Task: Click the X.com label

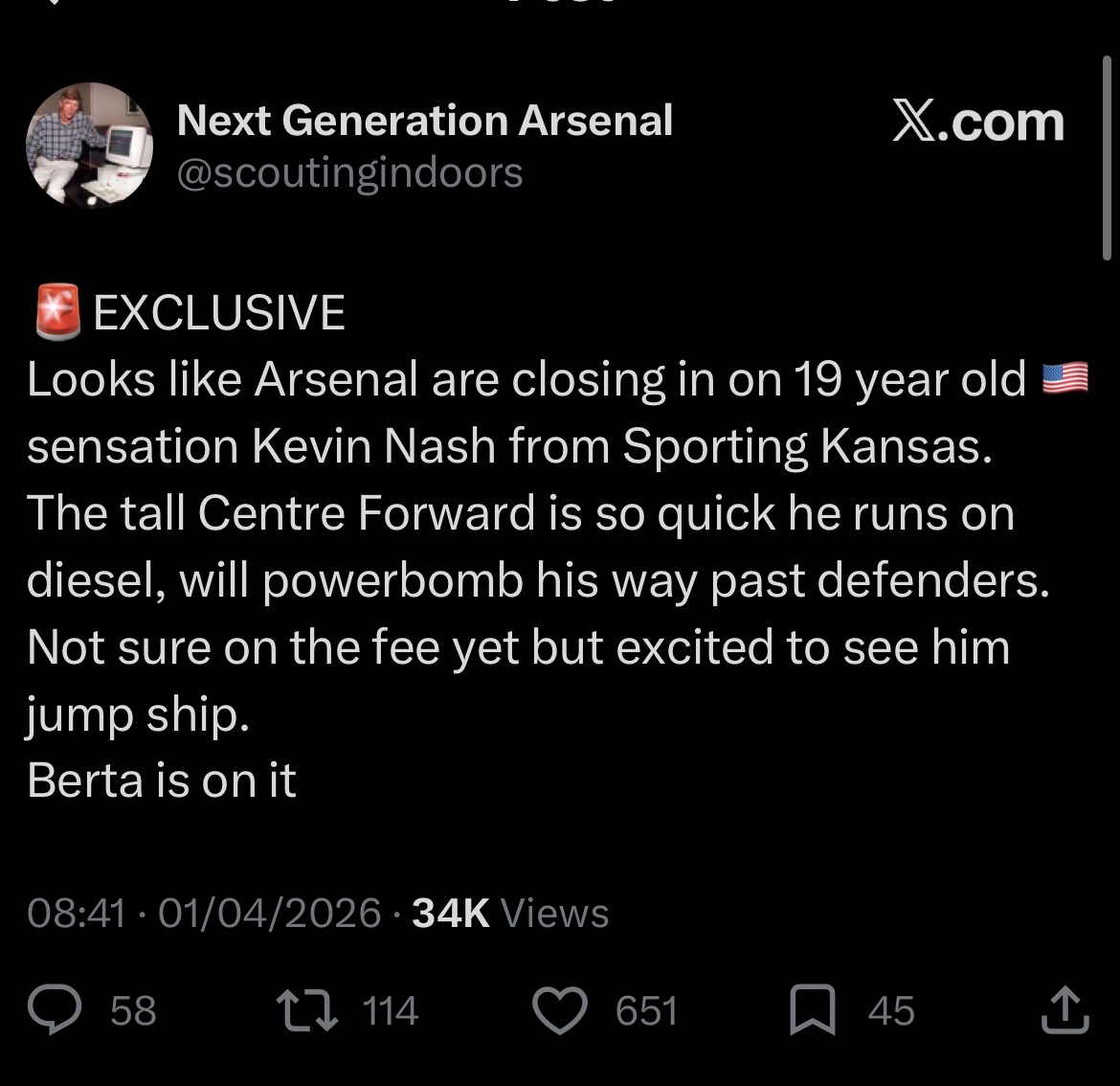Action: point(977,123)
